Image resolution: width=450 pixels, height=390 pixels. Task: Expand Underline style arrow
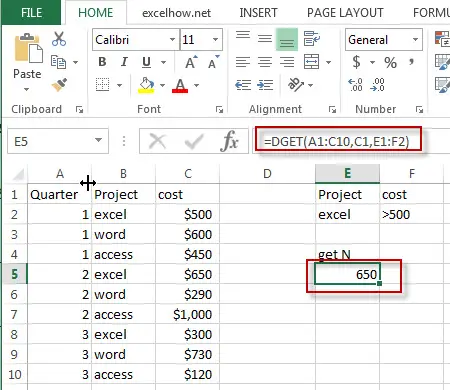coord(163,62)
